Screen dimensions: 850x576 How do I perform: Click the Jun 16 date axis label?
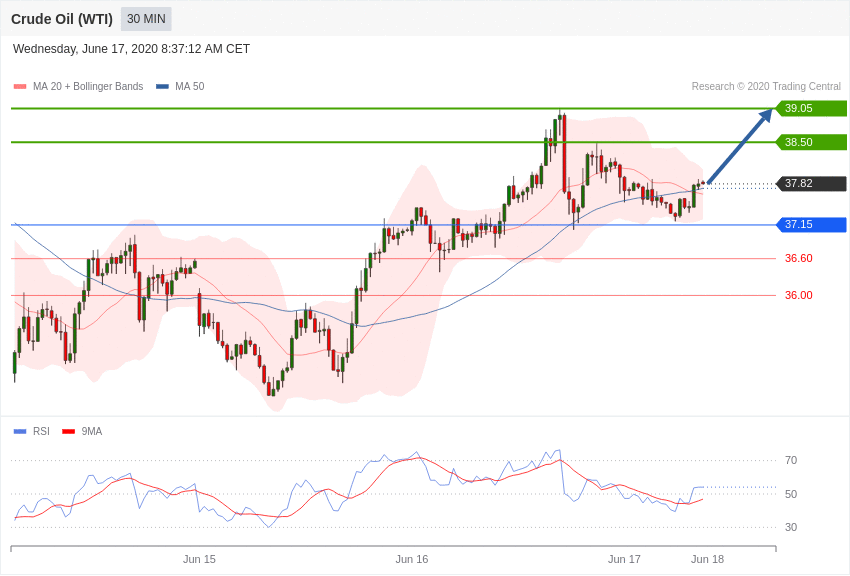click(x=411, y=559)
